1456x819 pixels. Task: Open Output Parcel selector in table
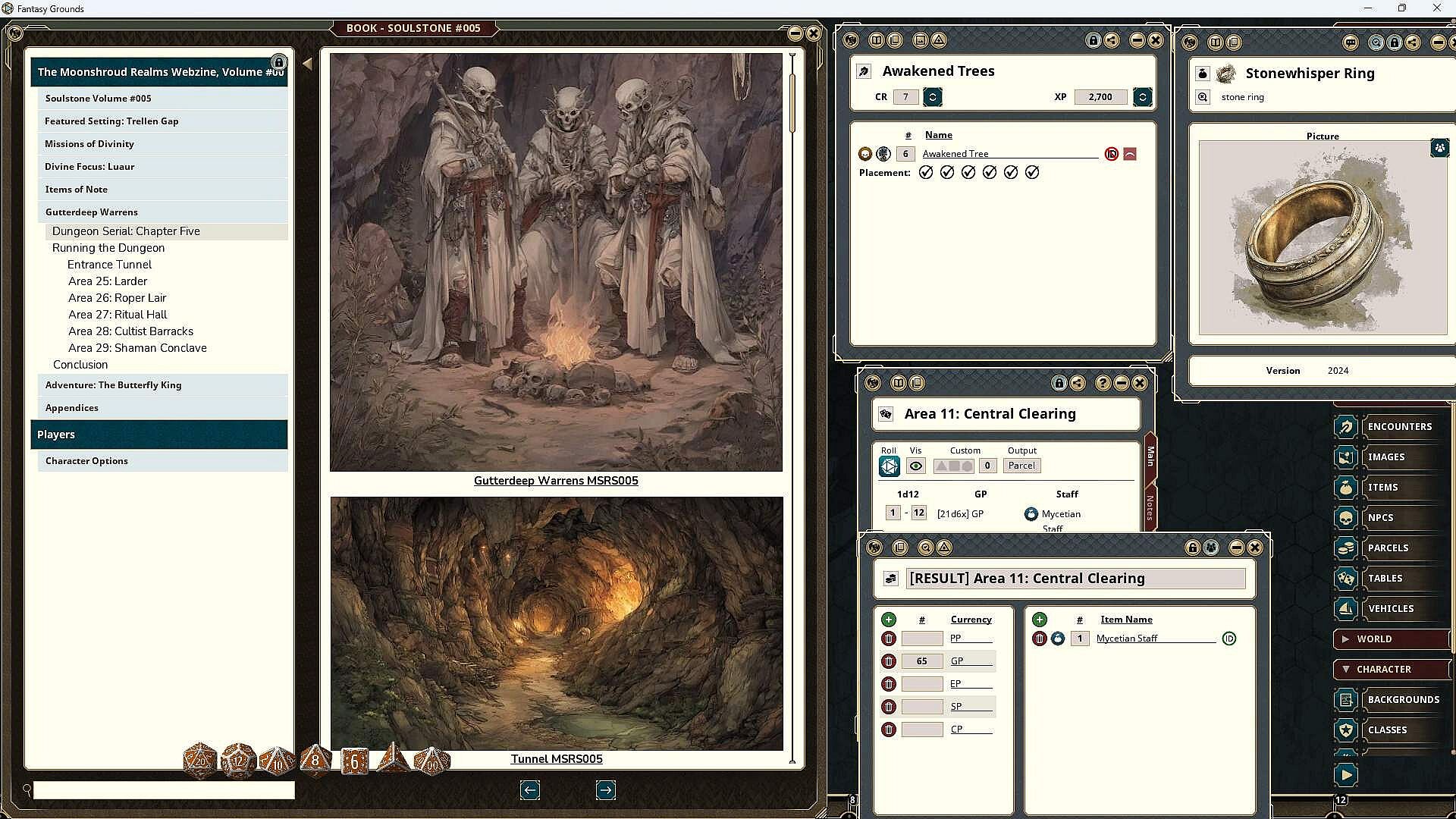[1021, 466]
